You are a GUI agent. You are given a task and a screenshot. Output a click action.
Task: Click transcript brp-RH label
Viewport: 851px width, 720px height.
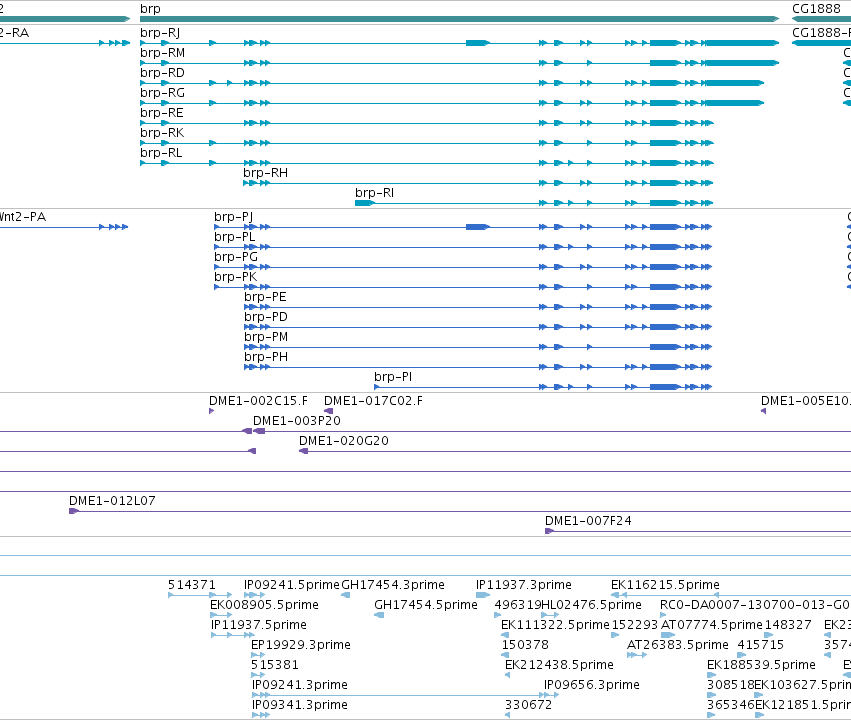point(265,173)
